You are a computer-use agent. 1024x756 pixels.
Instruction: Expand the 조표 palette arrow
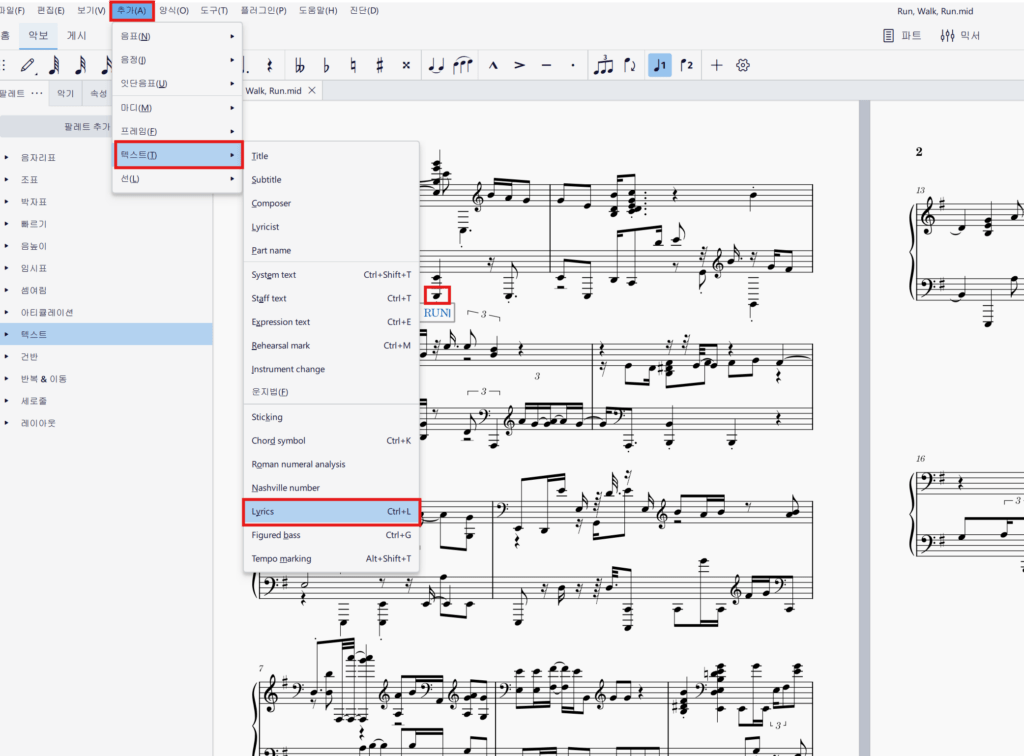click(x=7, y=180)
